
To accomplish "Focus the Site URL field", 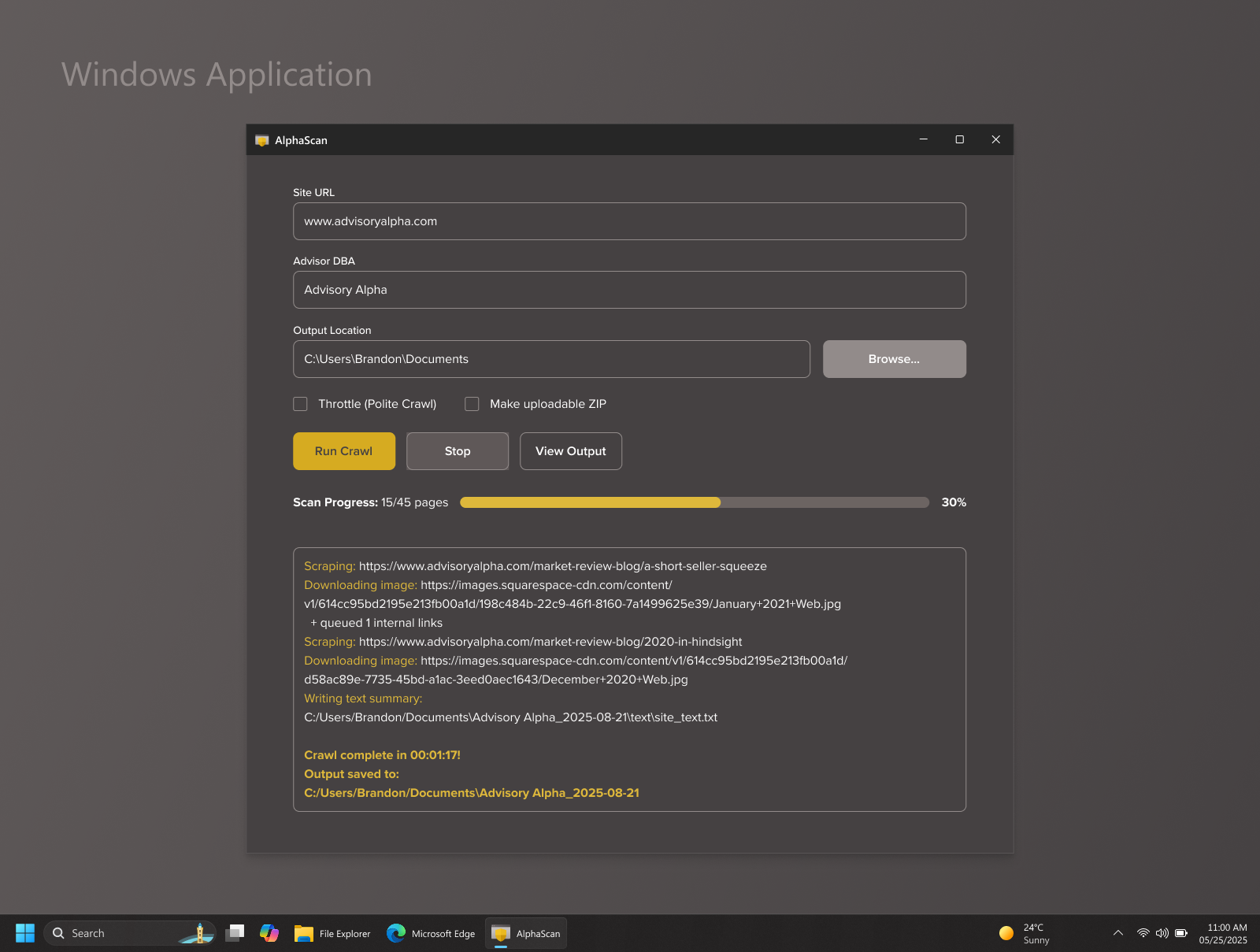I will coord(629,221).
